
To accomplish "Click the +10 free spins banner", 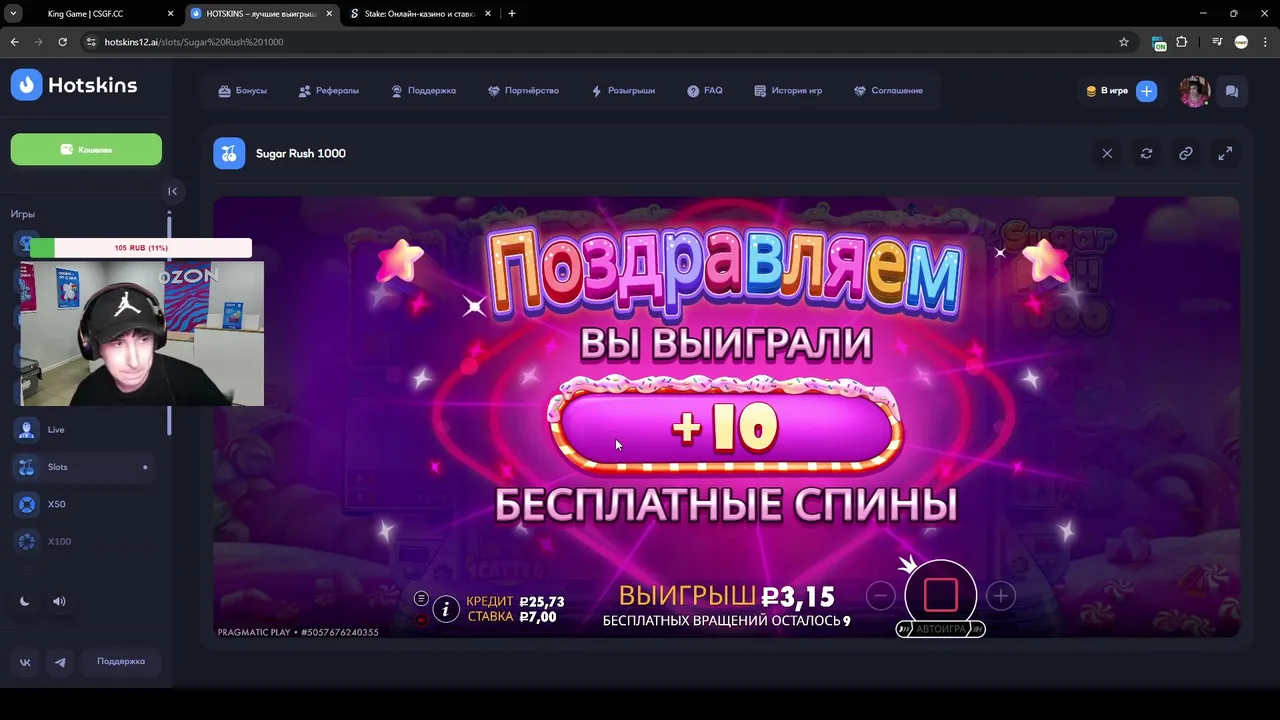I will click(725, 428).
